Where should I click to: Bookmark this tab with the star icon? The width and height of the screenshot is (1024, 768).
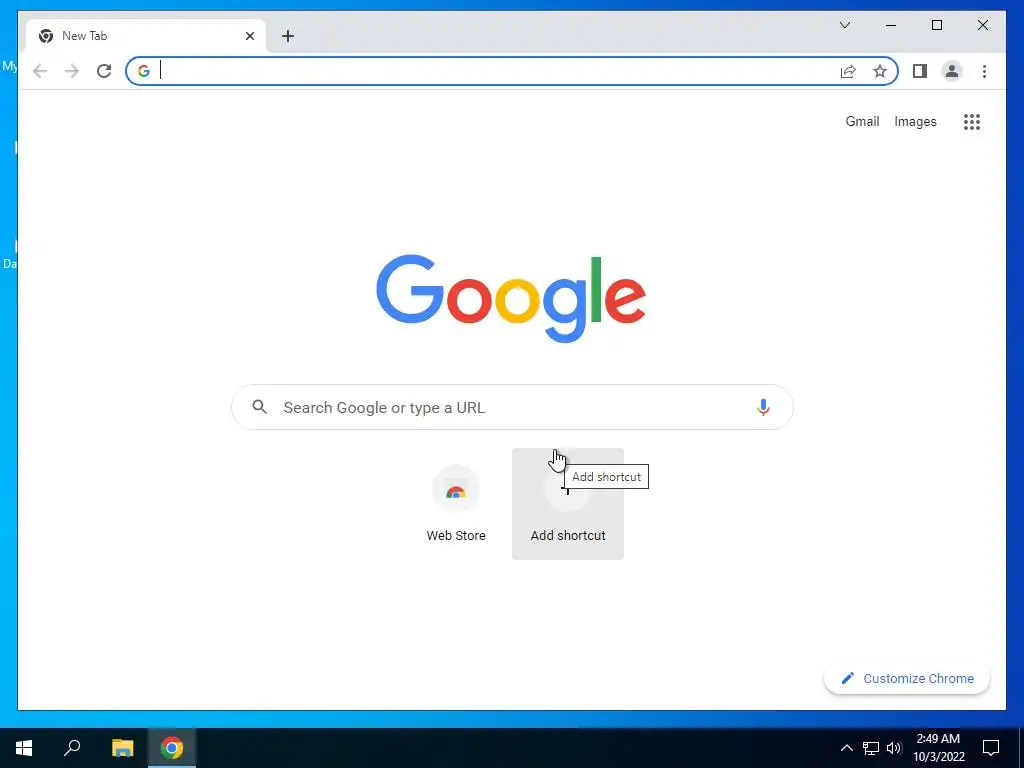880,71
